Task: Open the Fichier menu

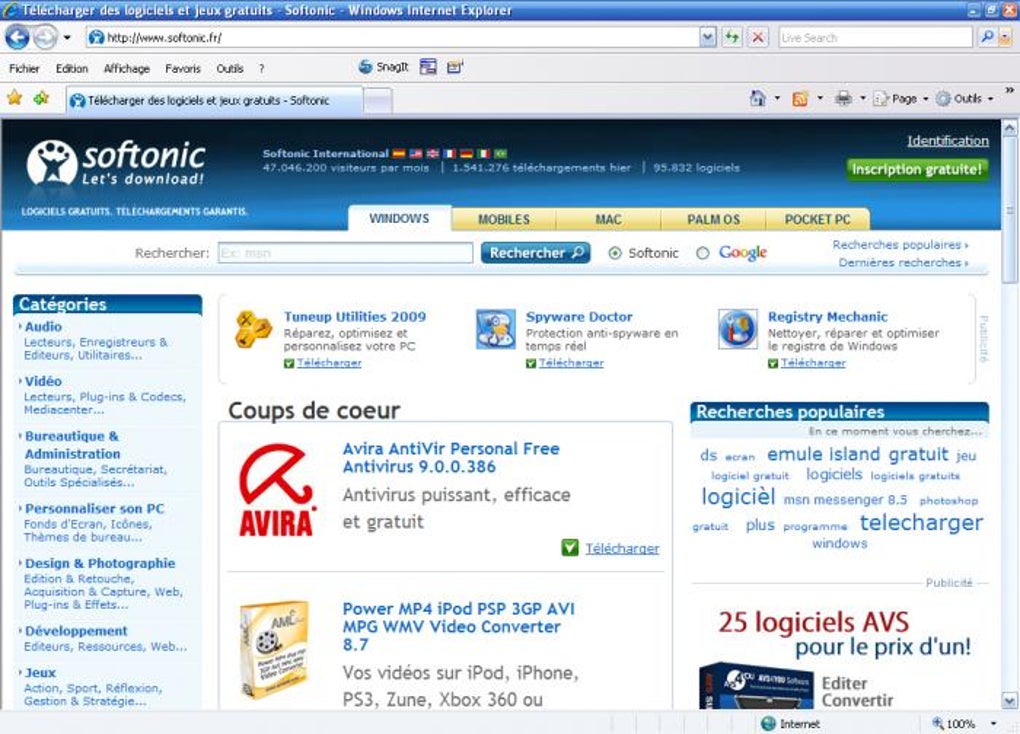Action: (x=24, y=68)
